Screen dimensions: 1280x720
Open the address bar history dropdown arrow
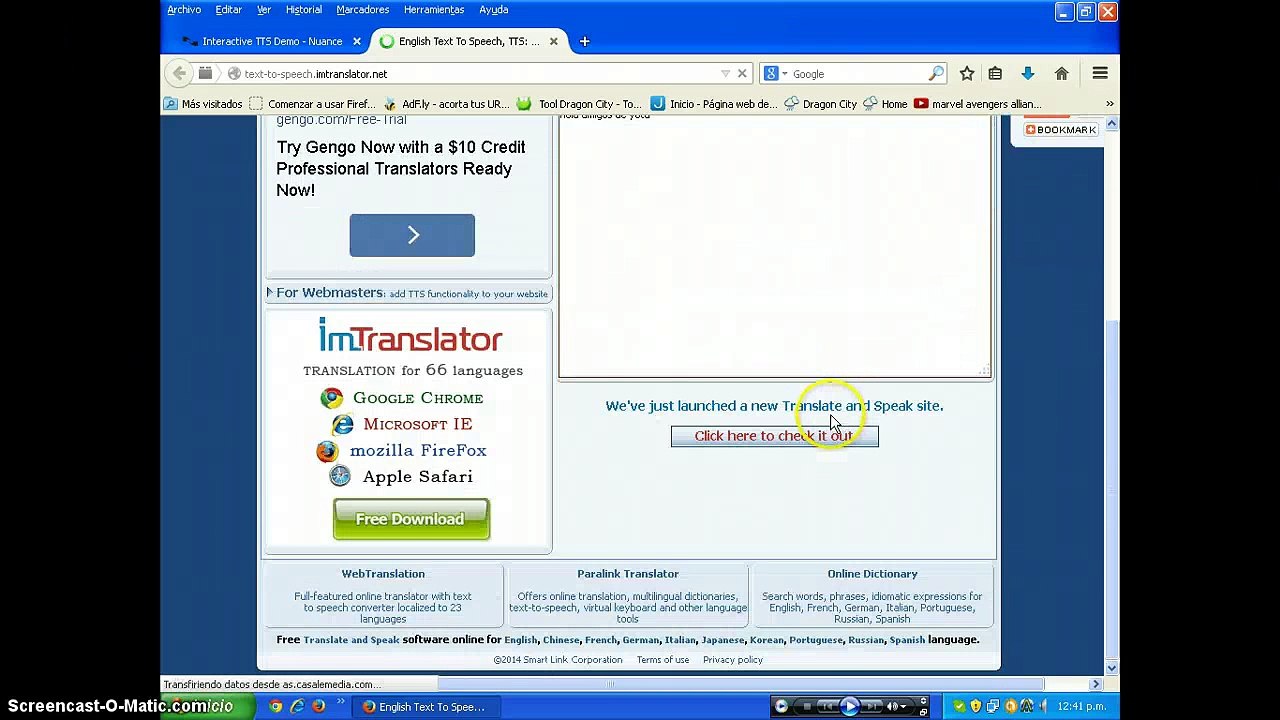pos(725,73)
